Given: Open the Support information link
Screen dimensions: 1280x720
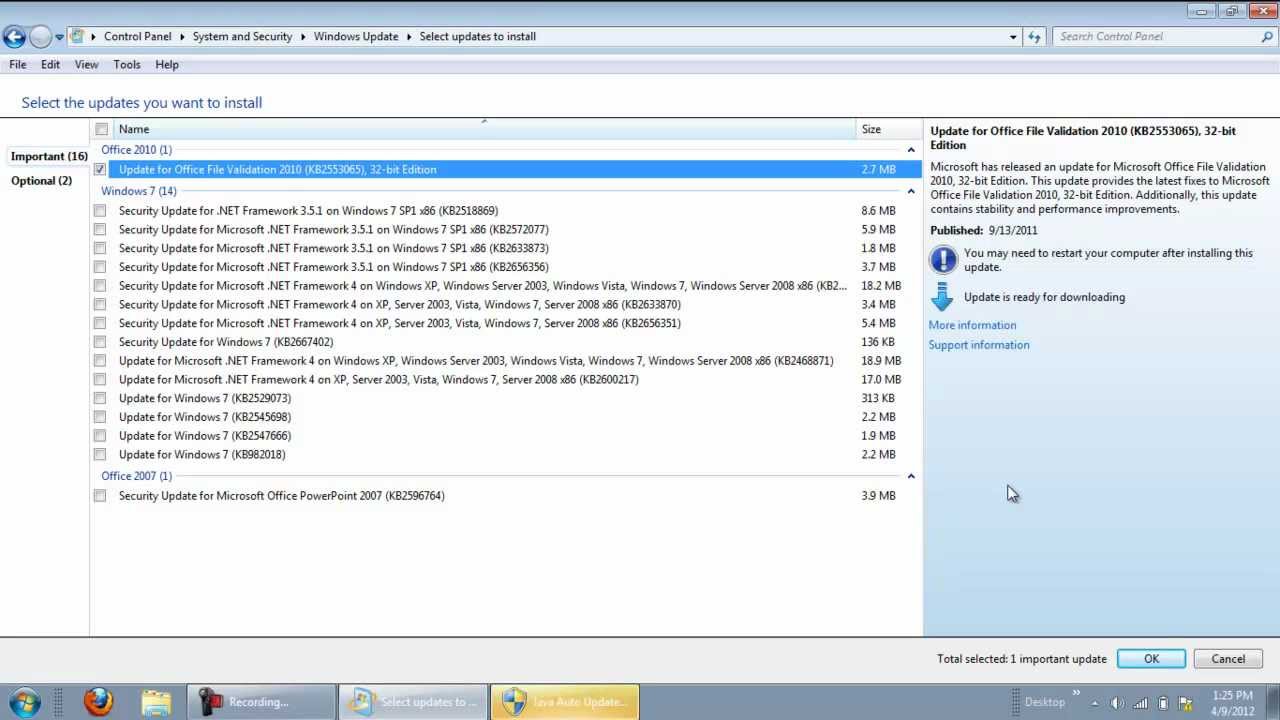Looking at the screenshot, I should click(979, 345).
